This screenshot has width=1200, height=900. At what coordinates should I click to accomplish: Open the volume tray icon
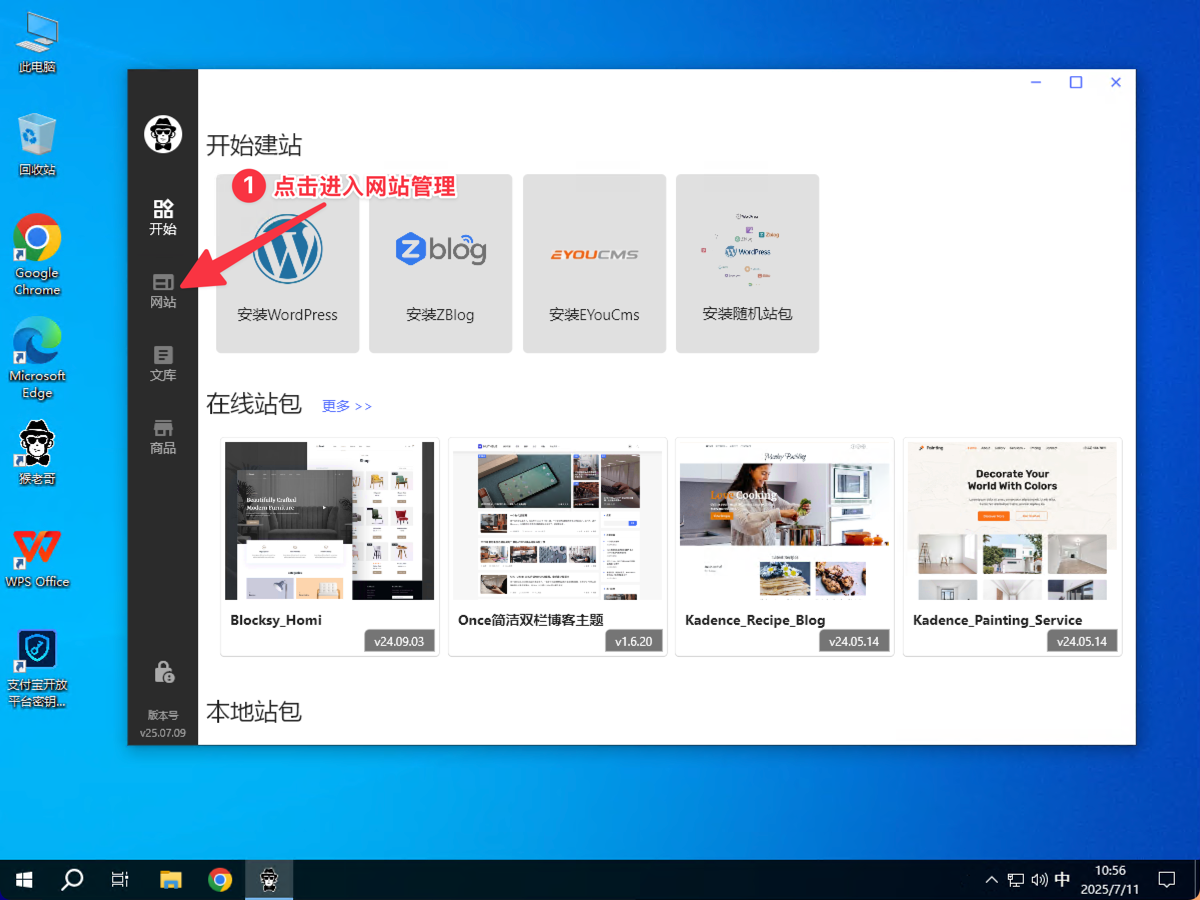pos(1039,880)
